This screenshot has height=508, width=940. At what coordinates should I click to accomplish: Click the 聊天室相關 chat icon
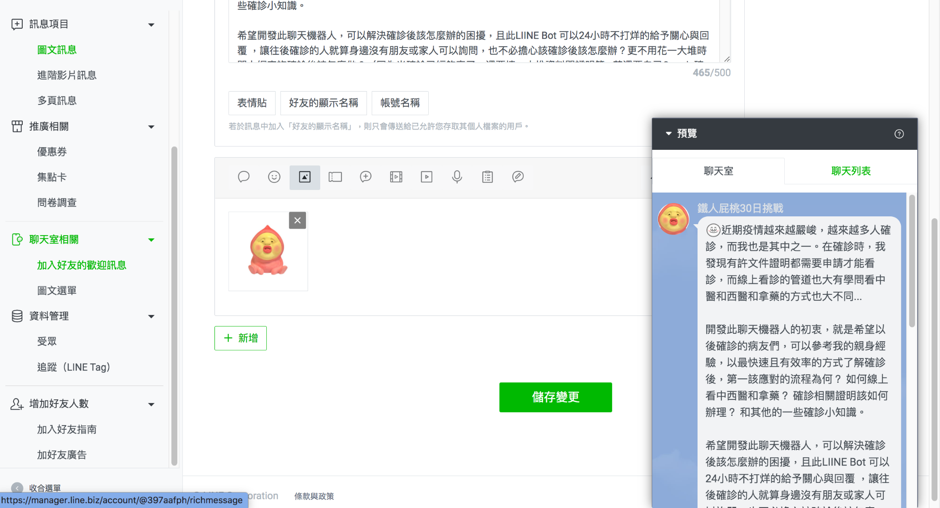click(17, 239)
